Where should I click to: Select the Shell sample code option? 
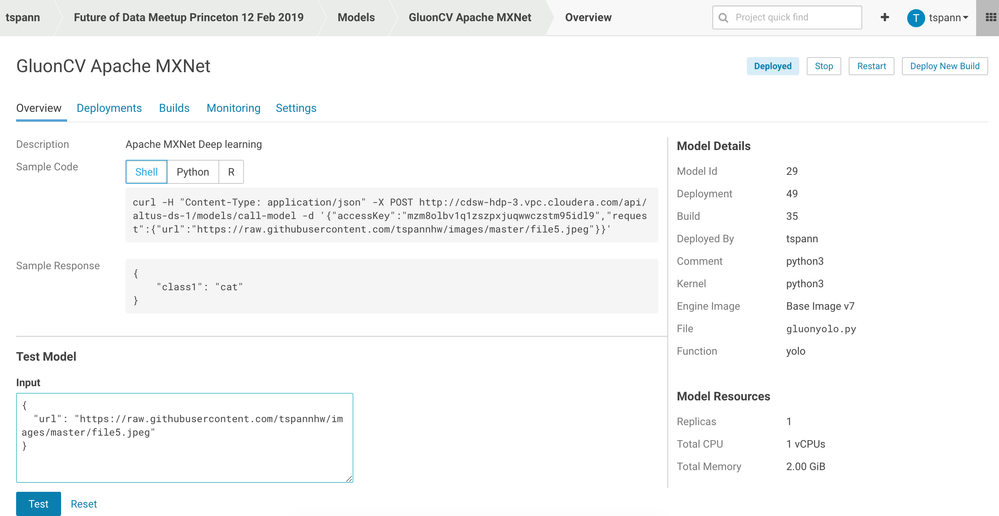pyautogui.click(x=146, y=172)
